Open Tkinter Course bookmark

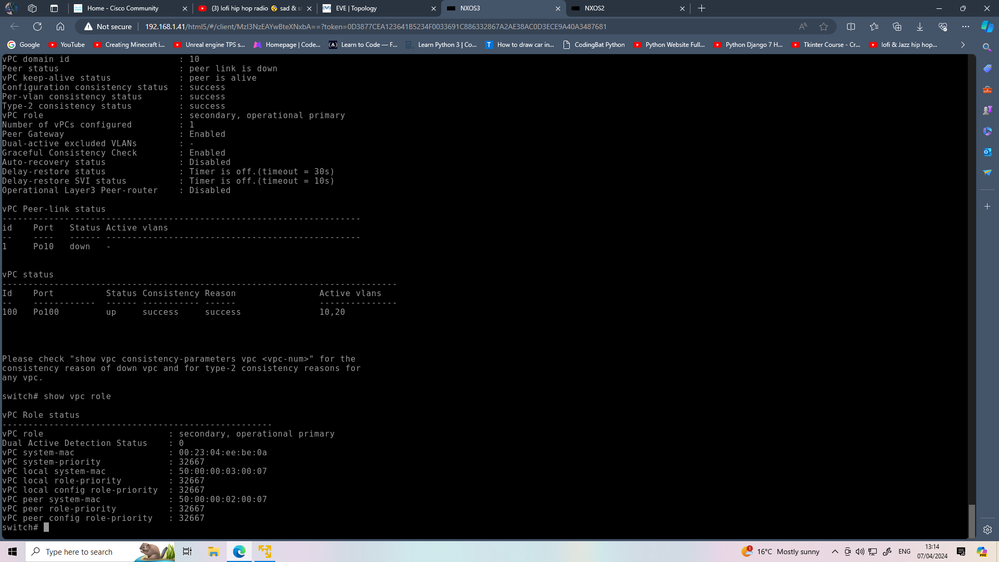coord(826,45)
